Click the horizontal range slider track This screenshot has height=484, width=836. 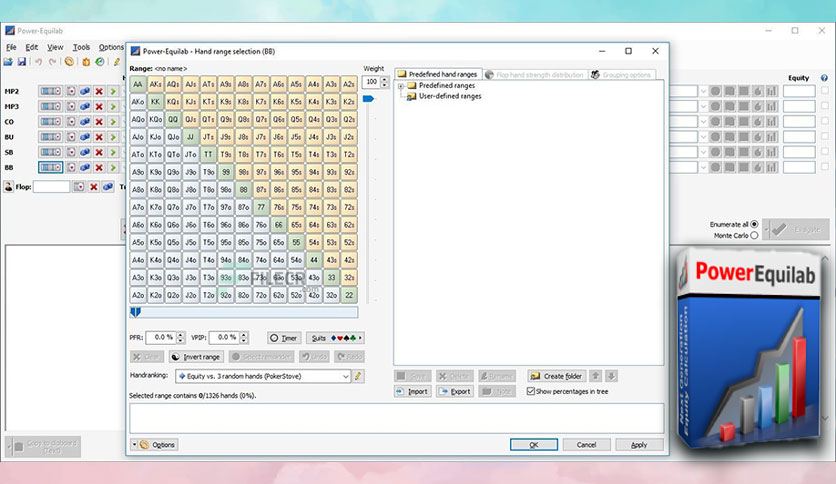tap(244, 312)
